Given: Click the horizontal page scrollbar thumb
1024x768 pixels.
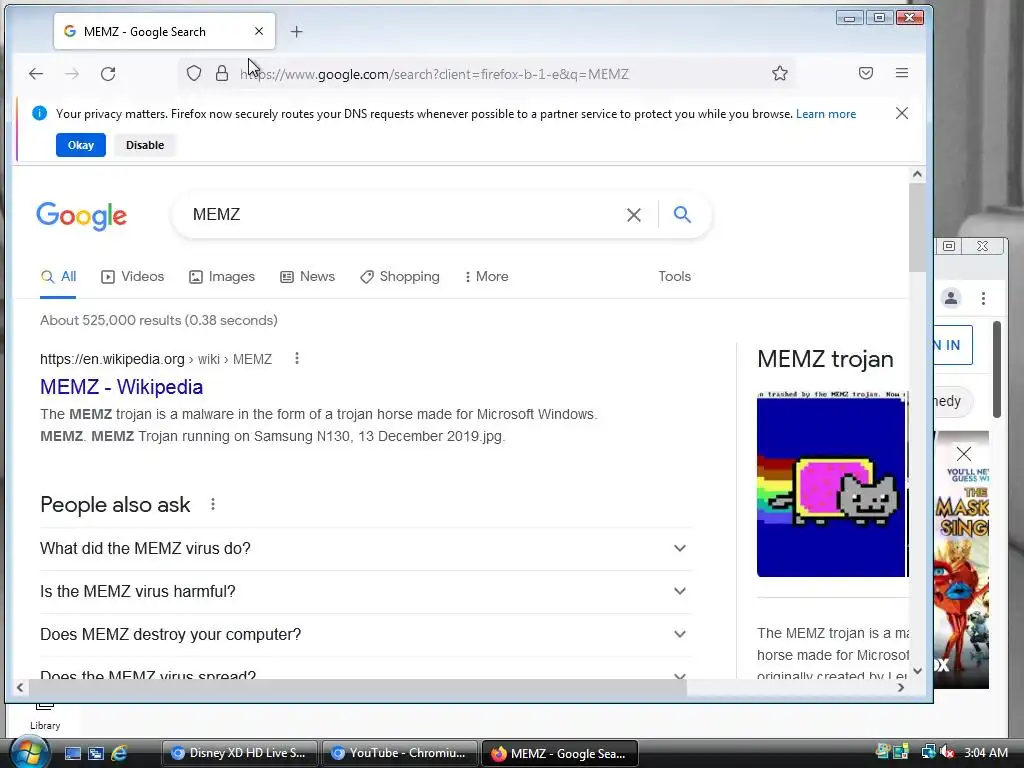Looking at the screenshot, I should (358, 688).
